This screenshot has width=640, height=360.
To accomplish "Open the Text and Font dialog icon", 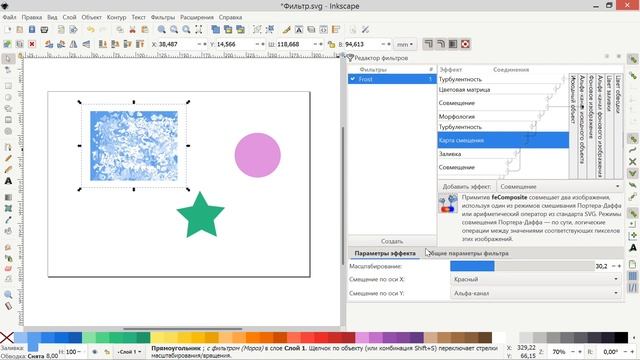I will point(299,29).
